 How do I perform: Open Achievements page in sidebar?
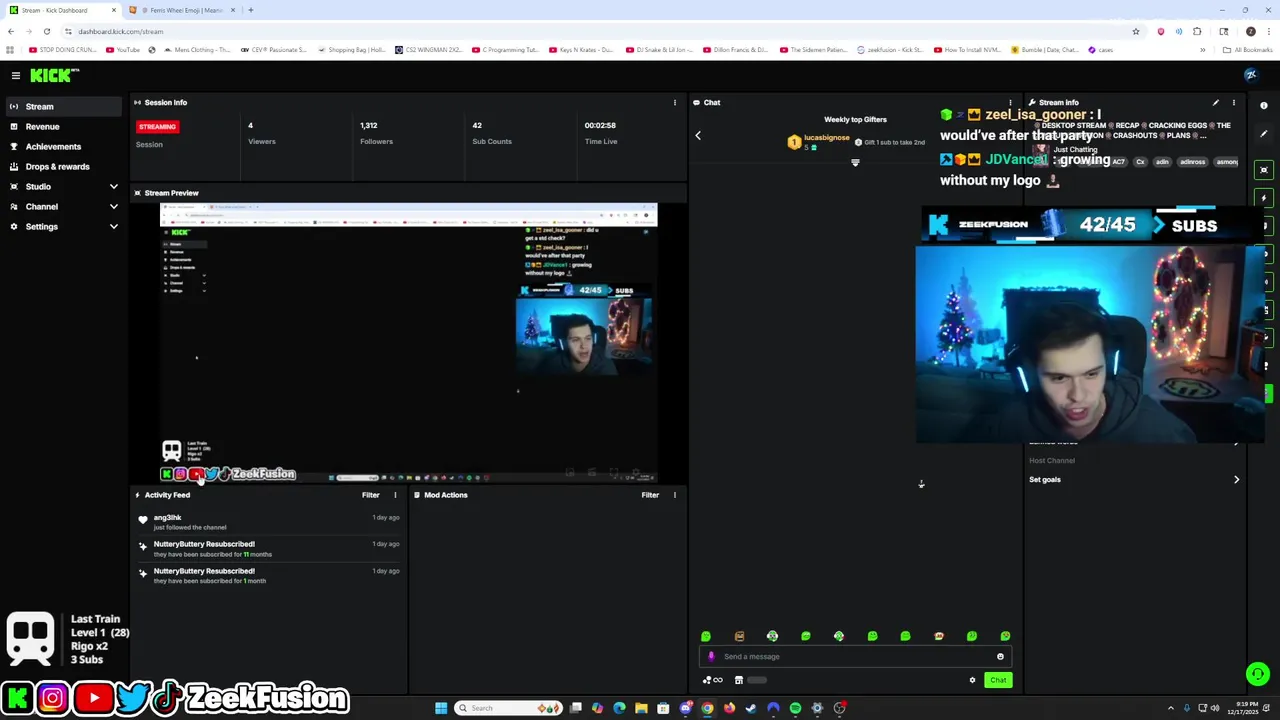click(x=64, y=146)
